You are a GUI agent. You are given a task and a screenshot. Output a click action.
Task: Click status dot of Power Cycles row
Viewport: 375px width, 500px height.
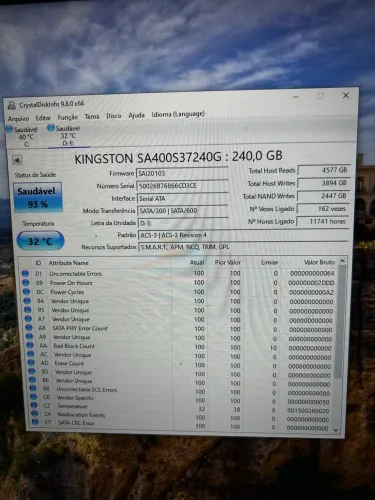pos(27,292)
